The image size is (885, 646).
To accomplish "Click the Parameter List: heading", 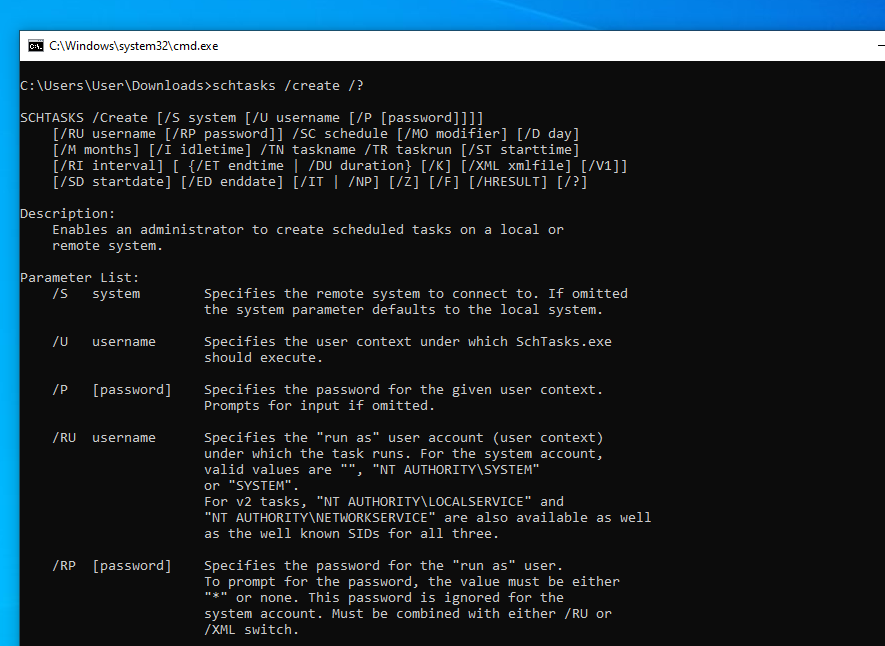I will 80,278.
